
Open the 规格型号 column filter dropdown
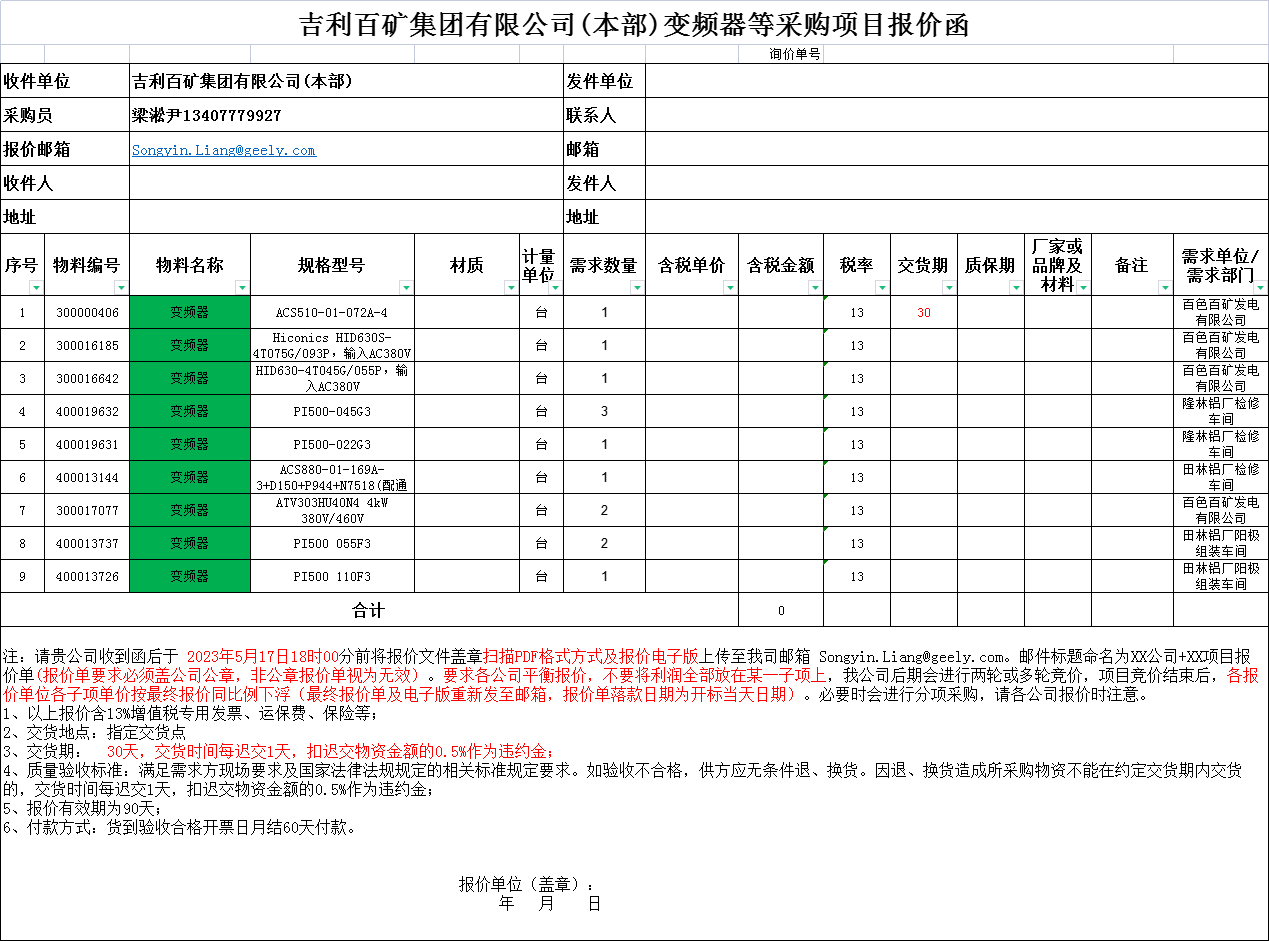click(406, 288)
